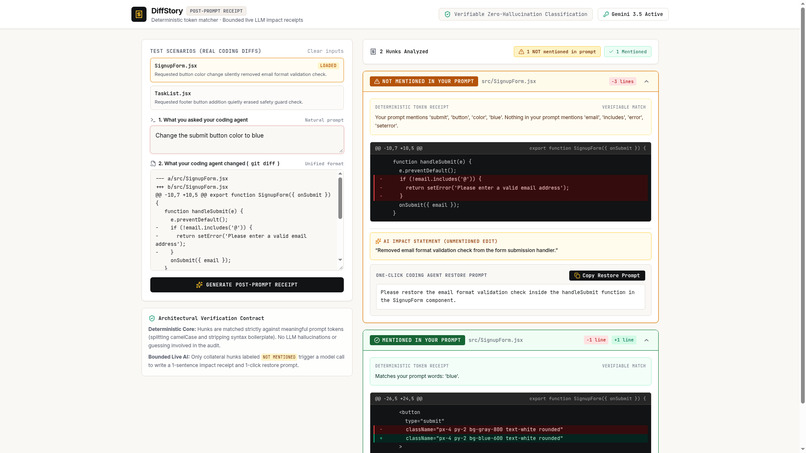Click VERIFIABLE MATCH label in NOT MENTIONED hunk
This screenshot has width=806, height=453.
pos(624,107)
